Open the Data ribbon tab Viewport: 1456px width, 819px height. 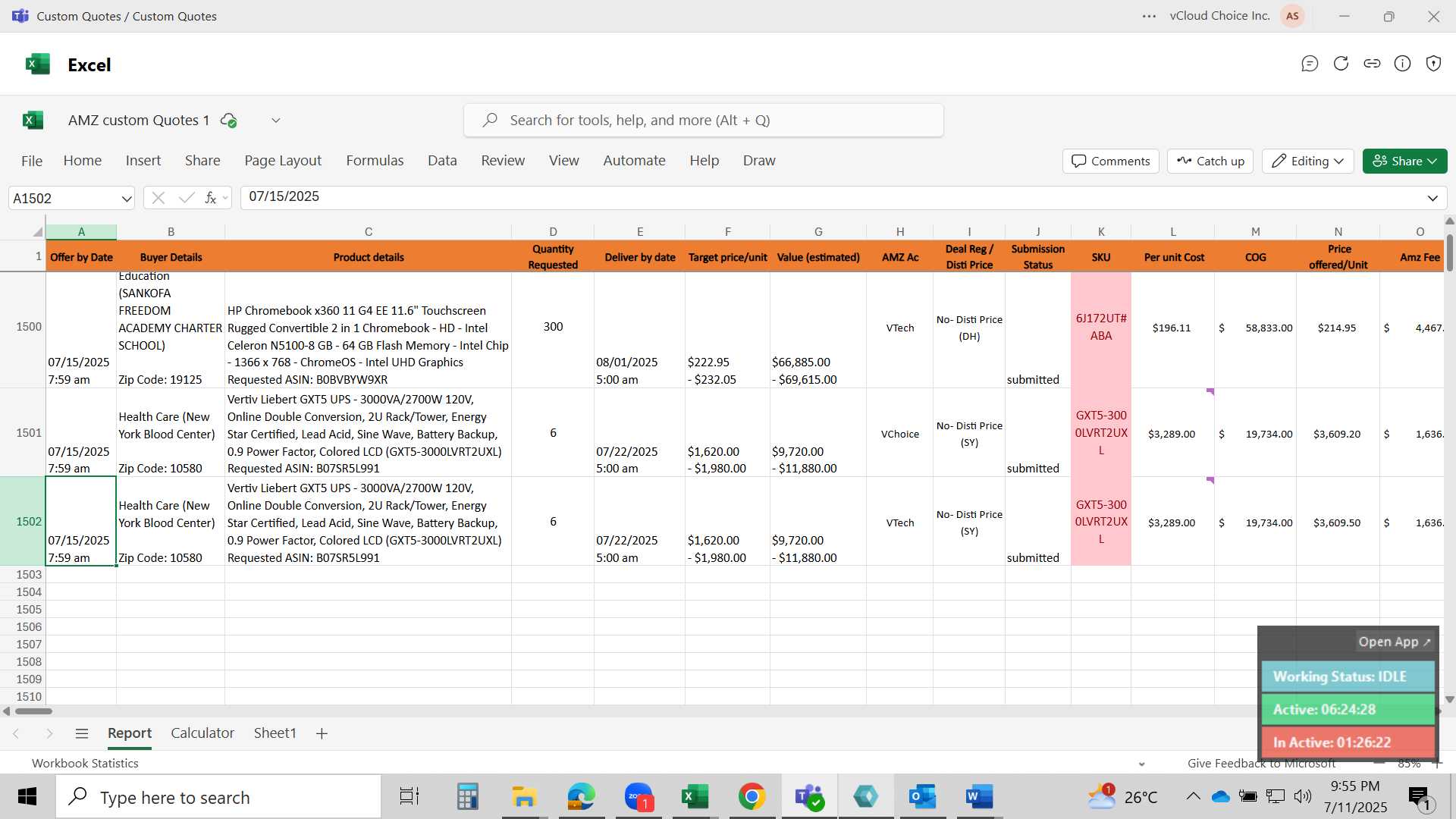click(x=442, y=161)
